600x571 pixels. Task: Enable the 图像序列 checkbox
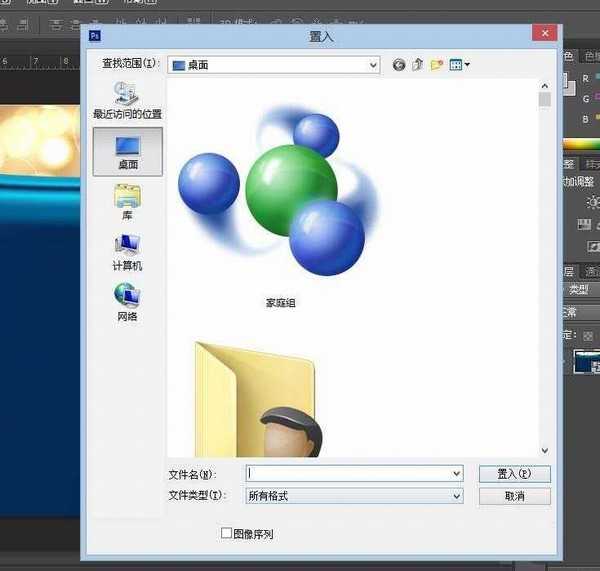tap(227, 534)
